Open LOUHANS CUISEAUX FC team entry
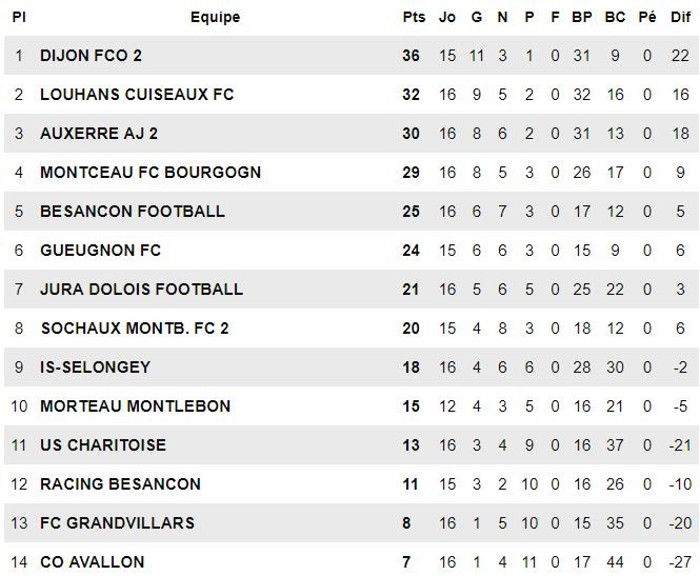 137,94
